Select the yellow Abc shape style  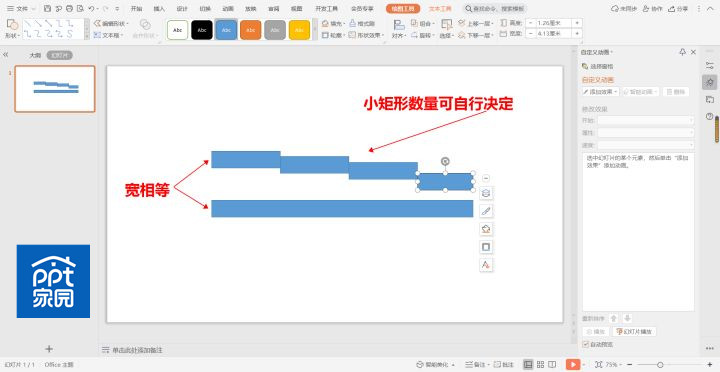coord(299,30)
